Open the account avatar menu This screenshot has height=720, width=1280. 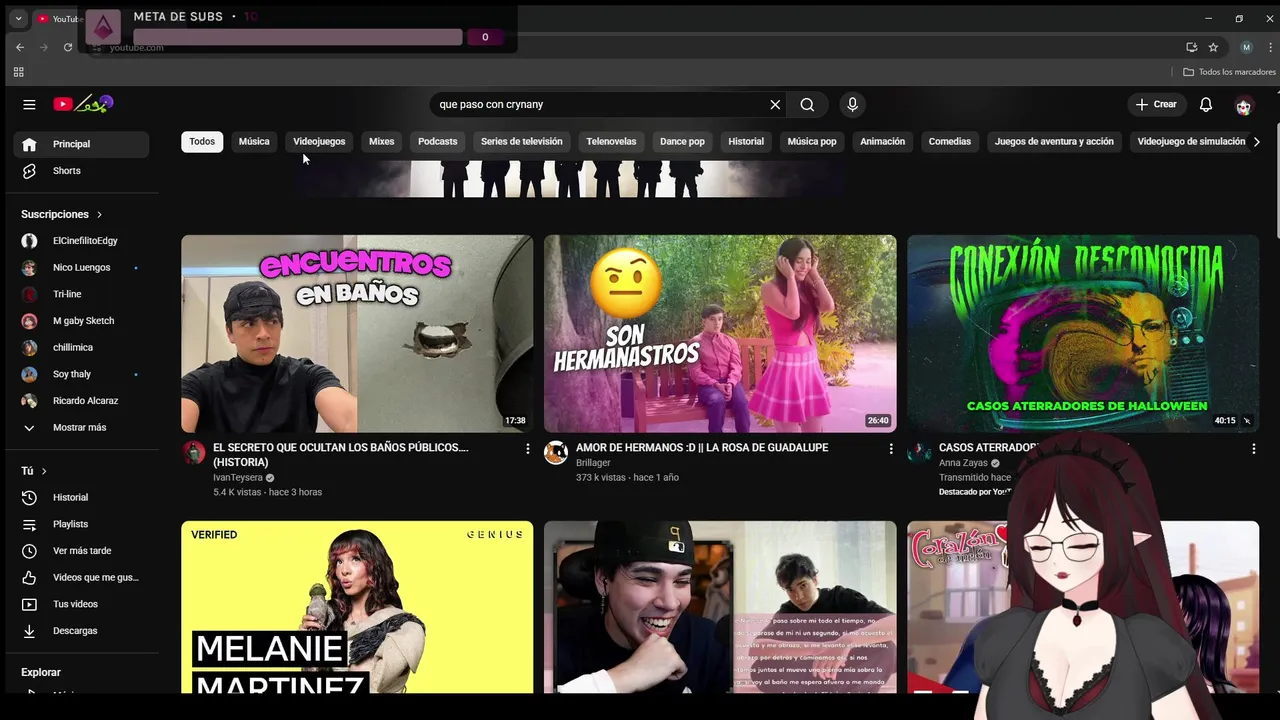(1243, 105)
